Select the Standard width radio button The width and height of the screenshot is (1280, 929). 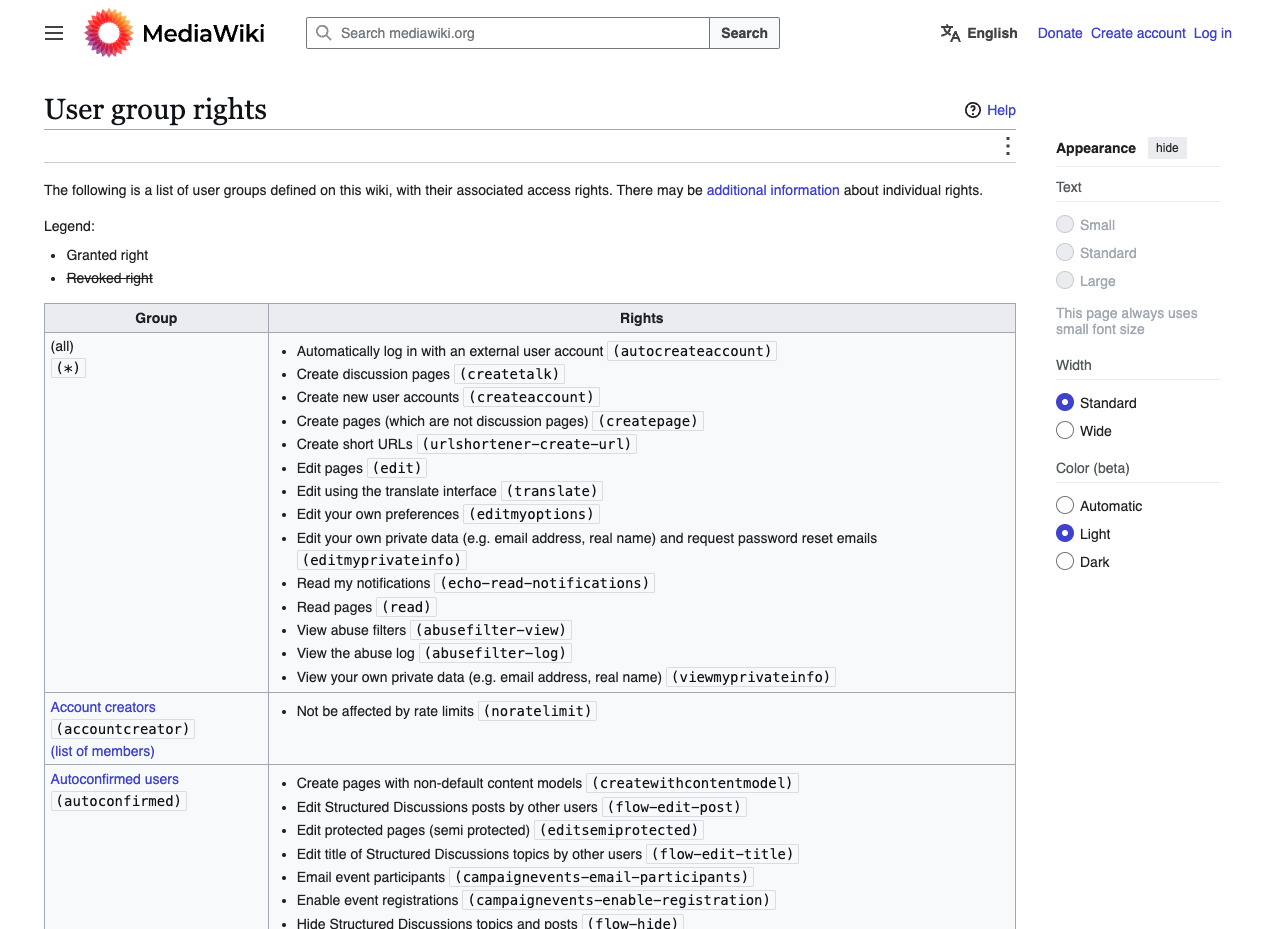(1065, 402)
